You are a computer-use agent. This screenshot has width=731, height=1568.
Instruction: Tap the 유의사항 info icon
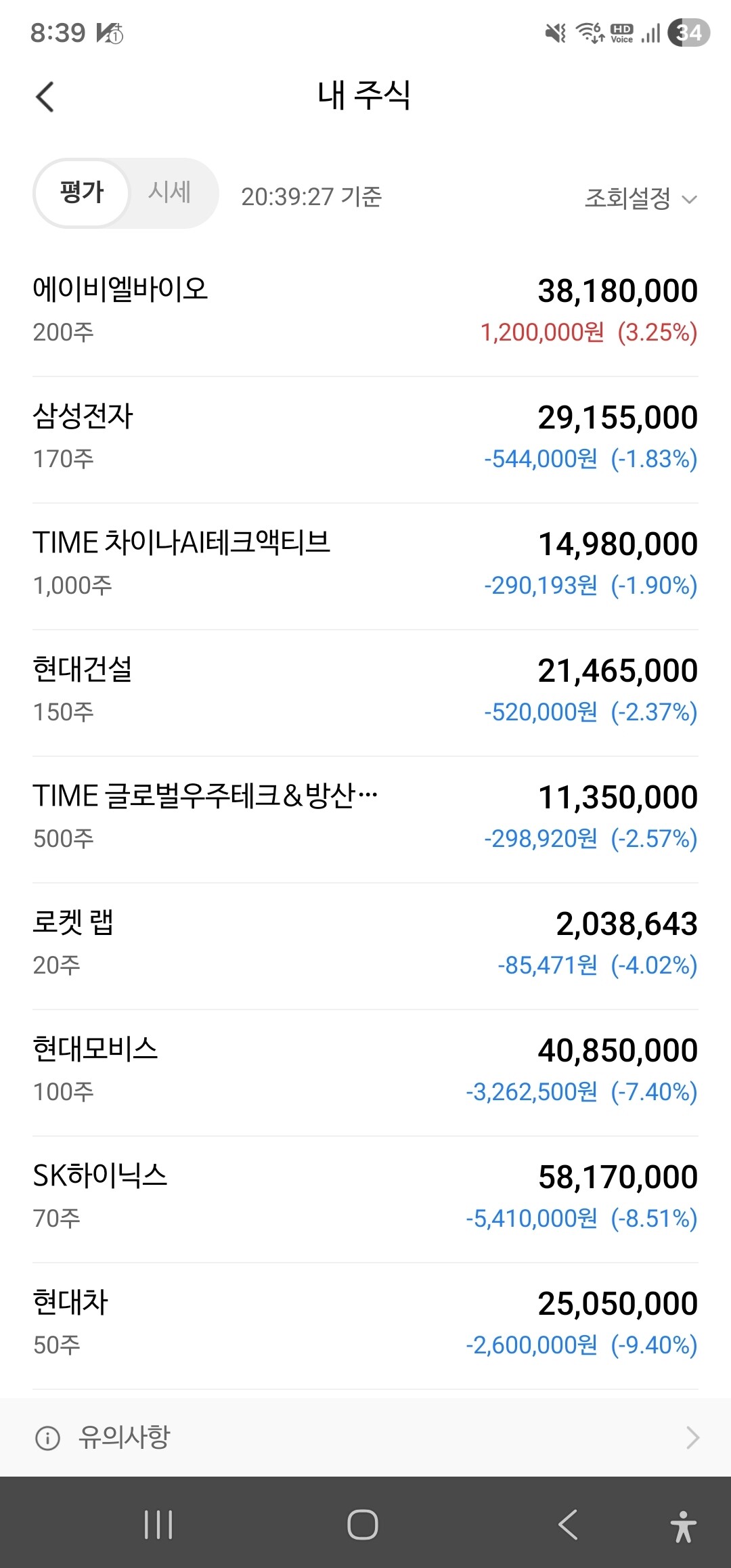point(47,1437)
